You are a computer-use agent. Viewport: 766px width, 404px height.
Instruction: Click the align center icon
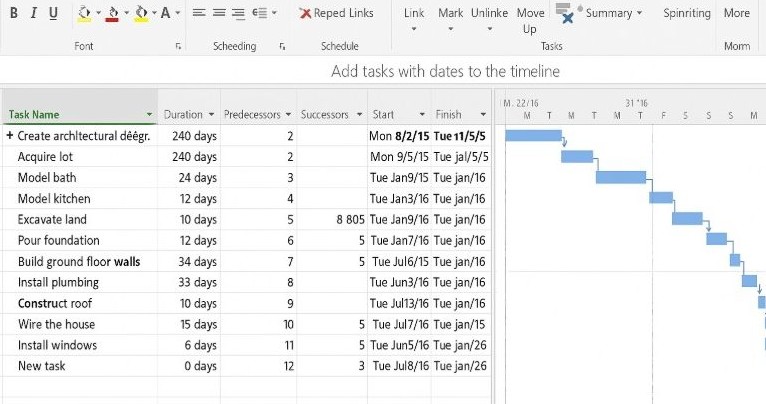pos(219,13)
